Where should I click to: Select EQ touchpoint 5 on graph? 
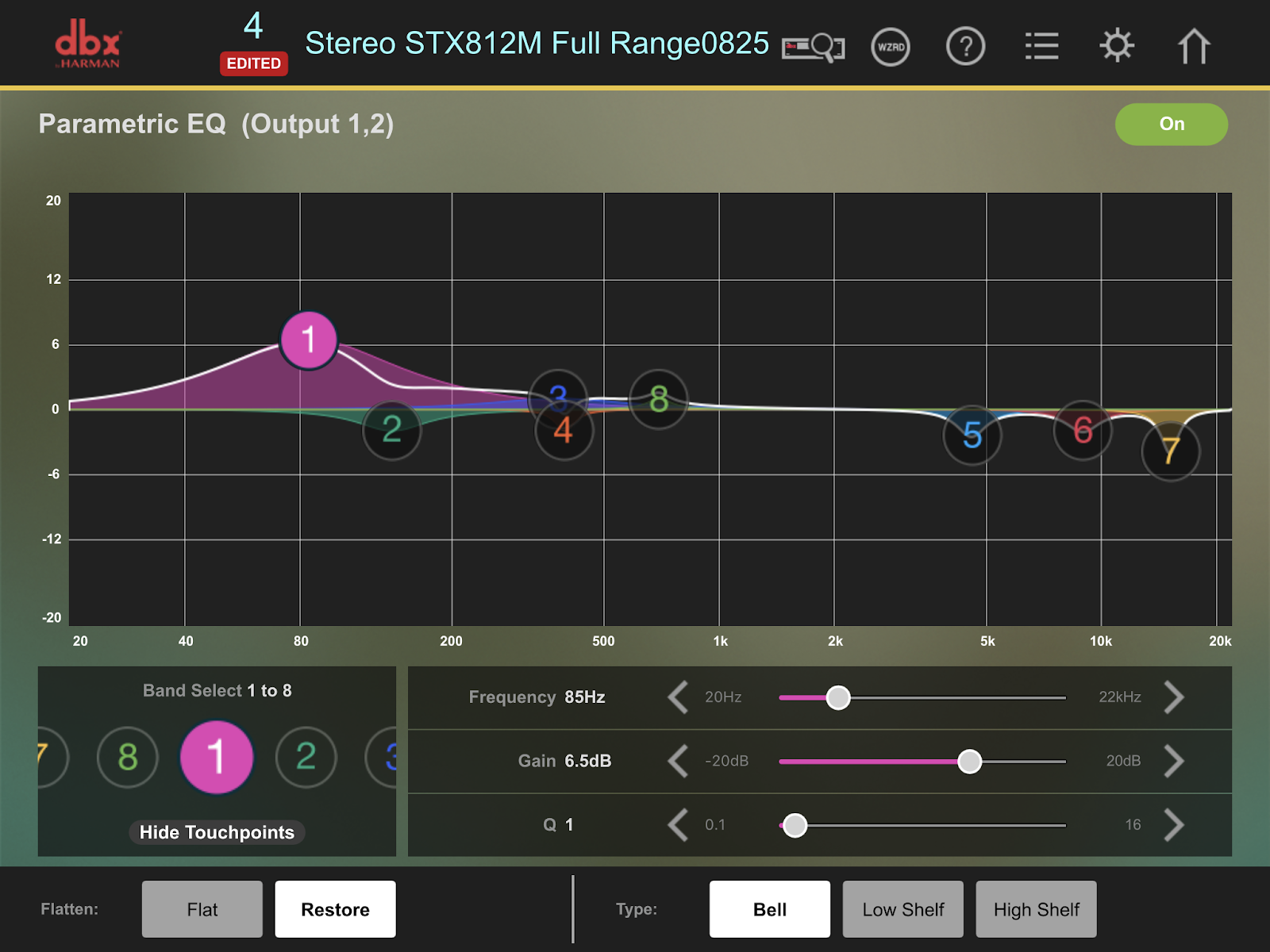click(x=972, y=435)
